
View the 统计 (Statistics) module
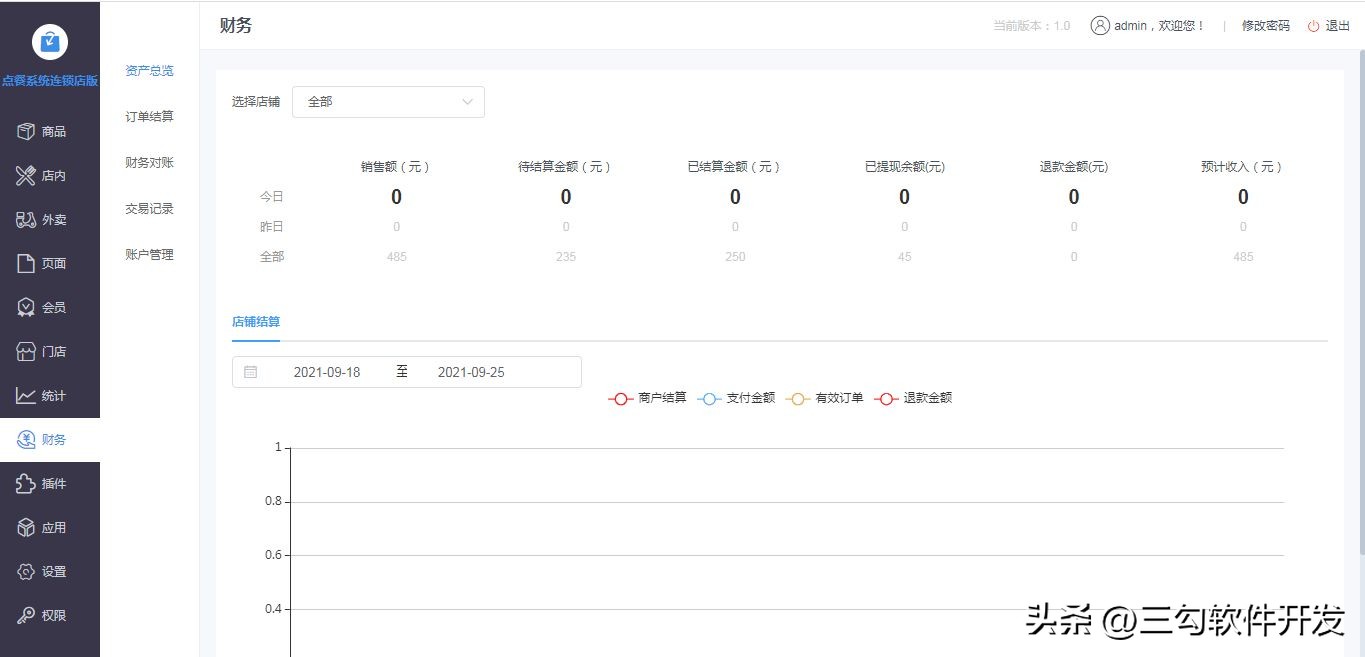[49, 395]
